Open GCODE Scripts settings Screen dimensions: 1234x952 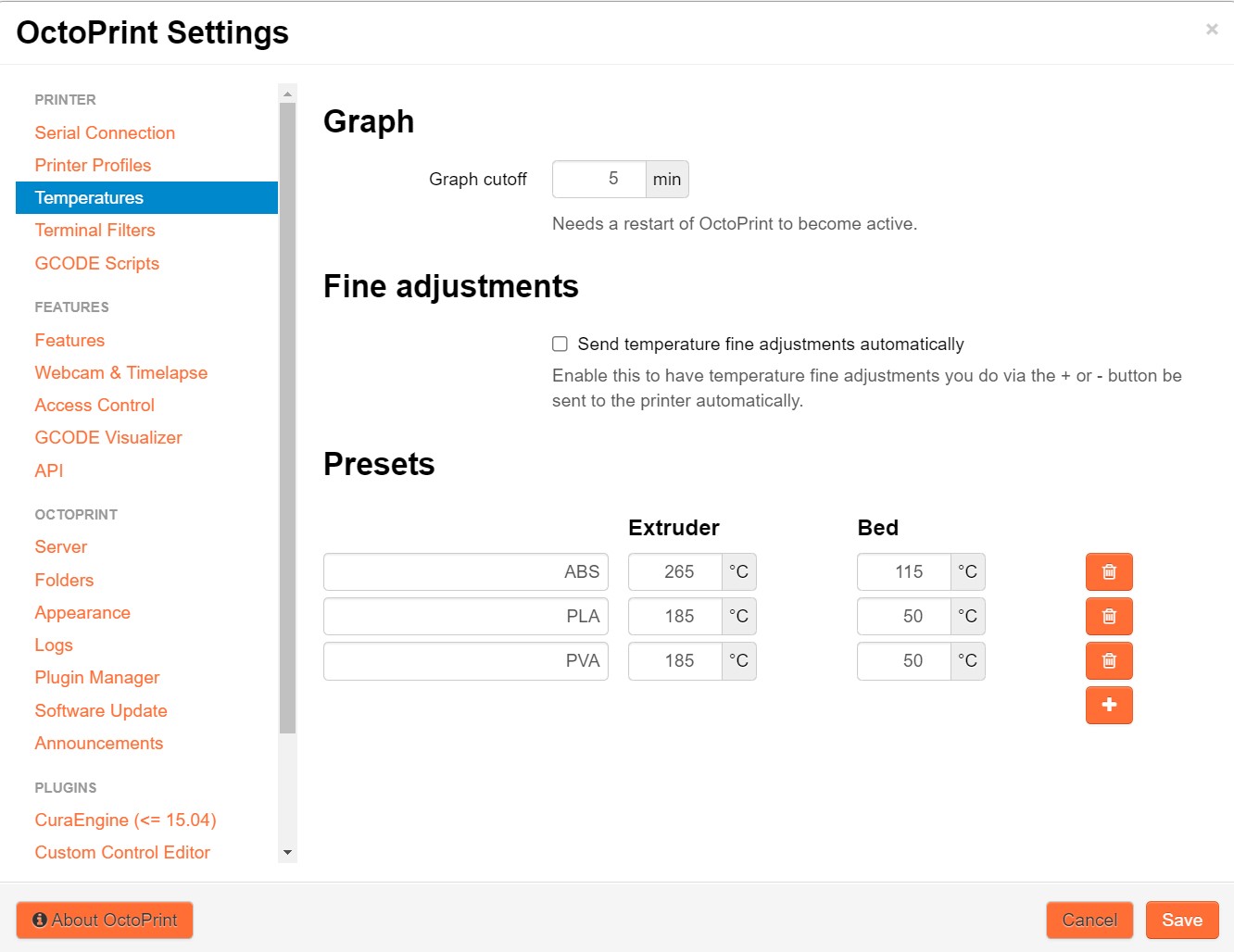(97, 264)
